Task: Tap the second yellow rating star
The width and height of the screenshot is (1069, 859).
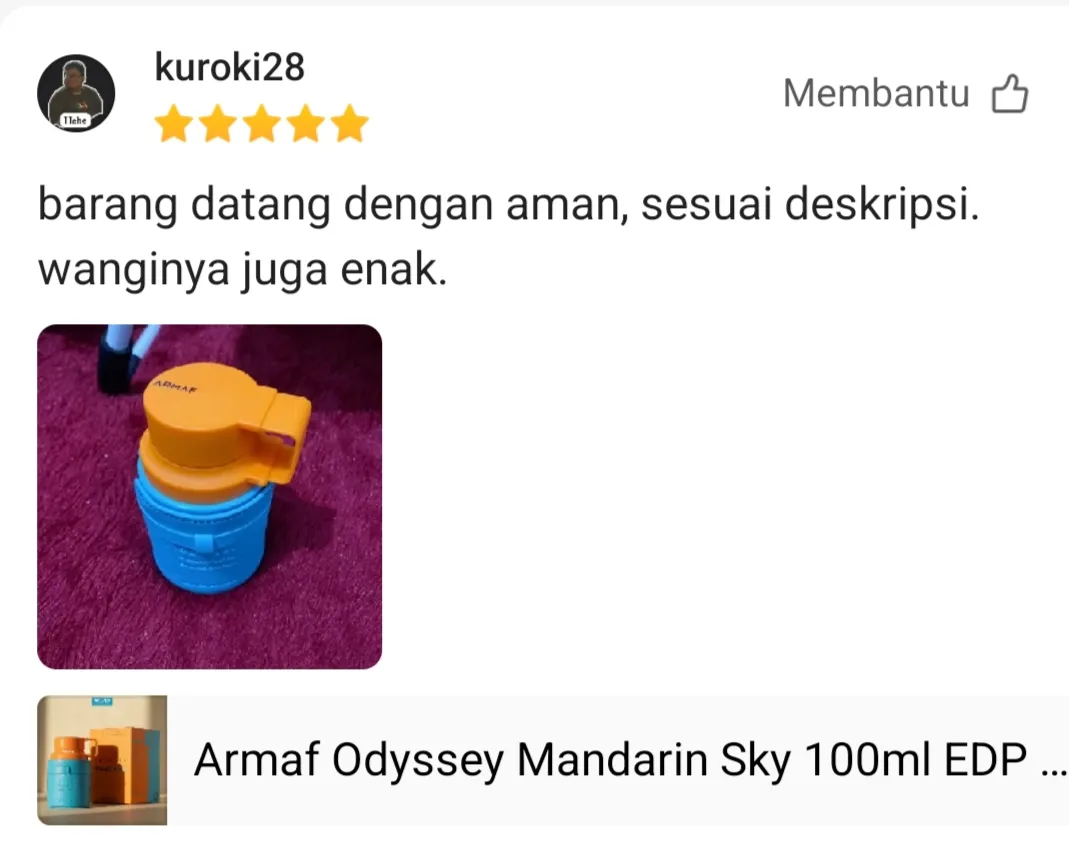Action: pos(217,123)
